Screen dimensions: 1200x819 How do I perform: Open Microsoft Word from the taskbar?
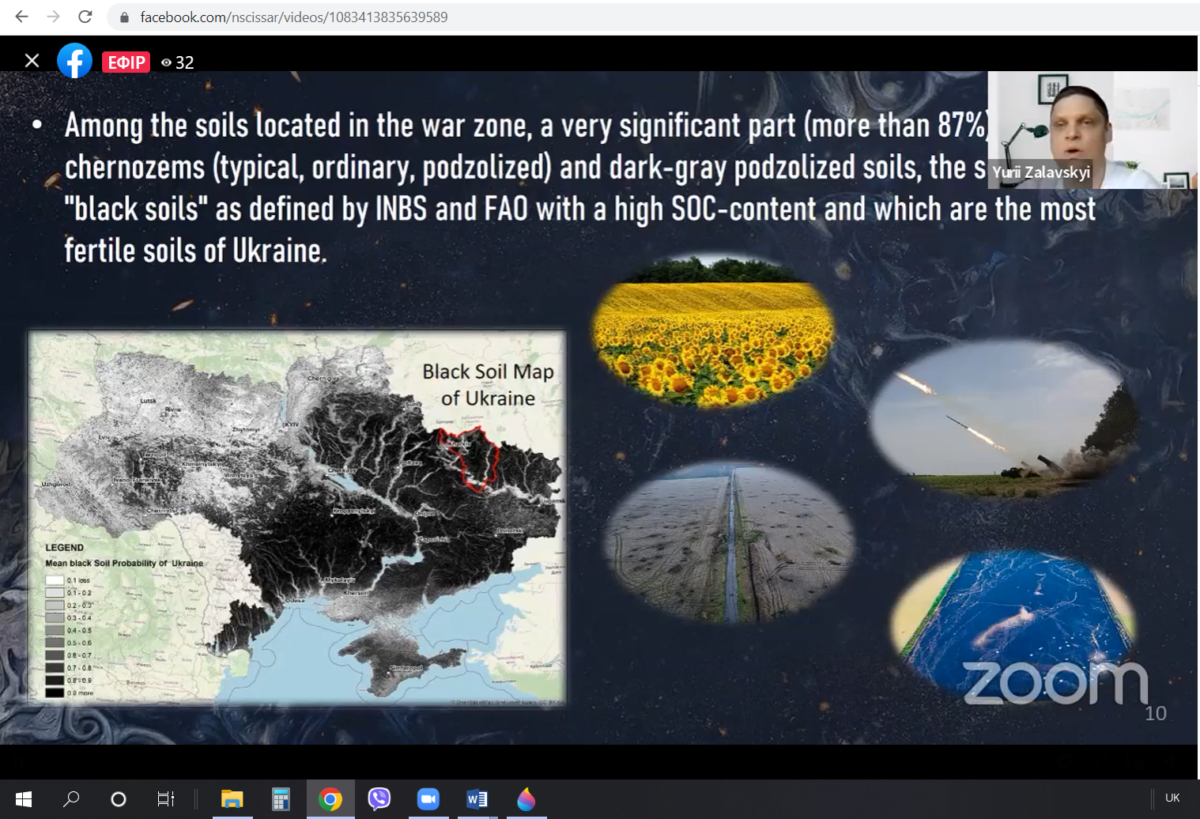(477, 799)
